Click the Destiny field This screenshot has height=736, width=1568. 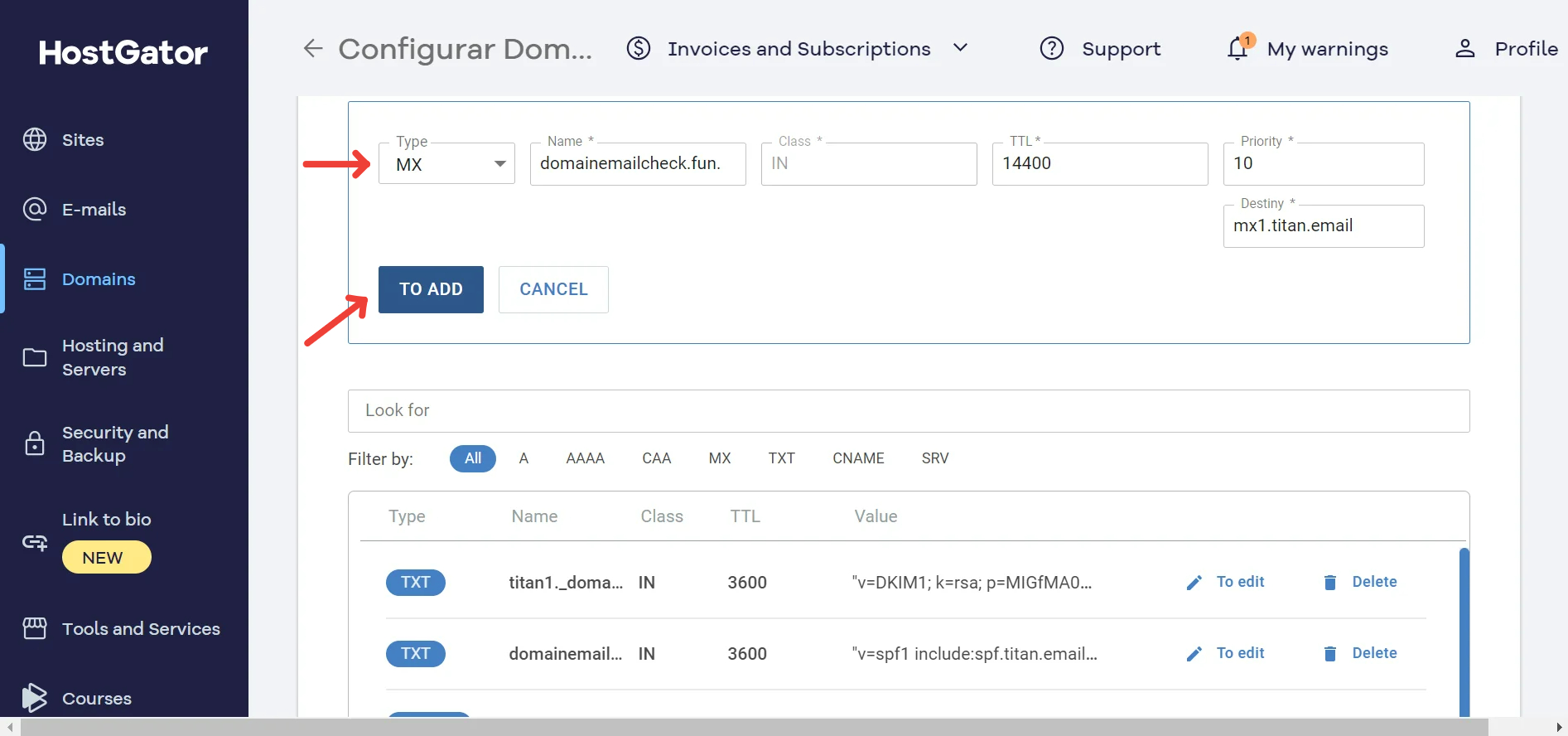[1324, 225]
